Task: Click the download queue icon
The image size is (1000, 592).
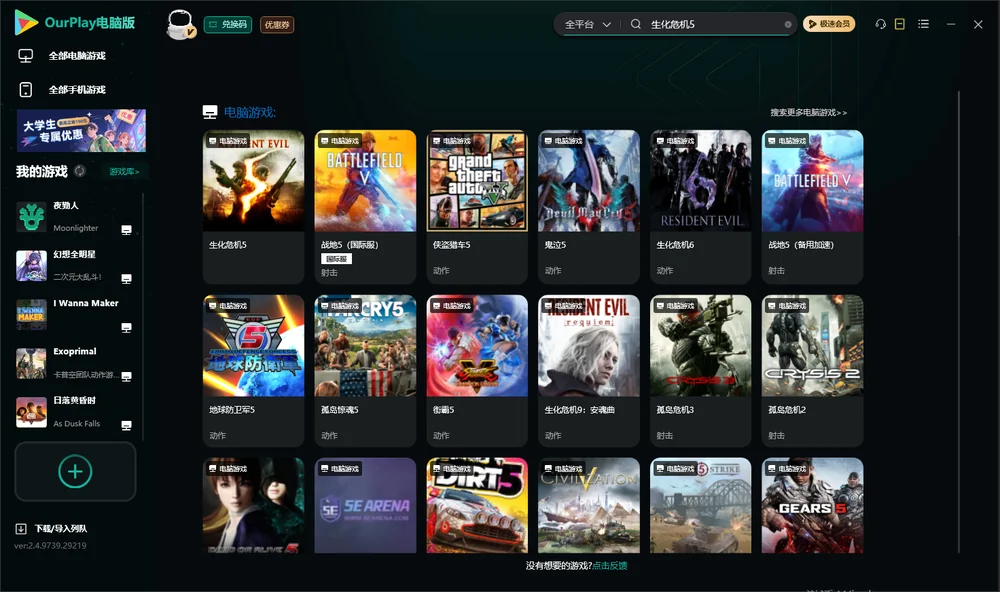Action: 21,528
